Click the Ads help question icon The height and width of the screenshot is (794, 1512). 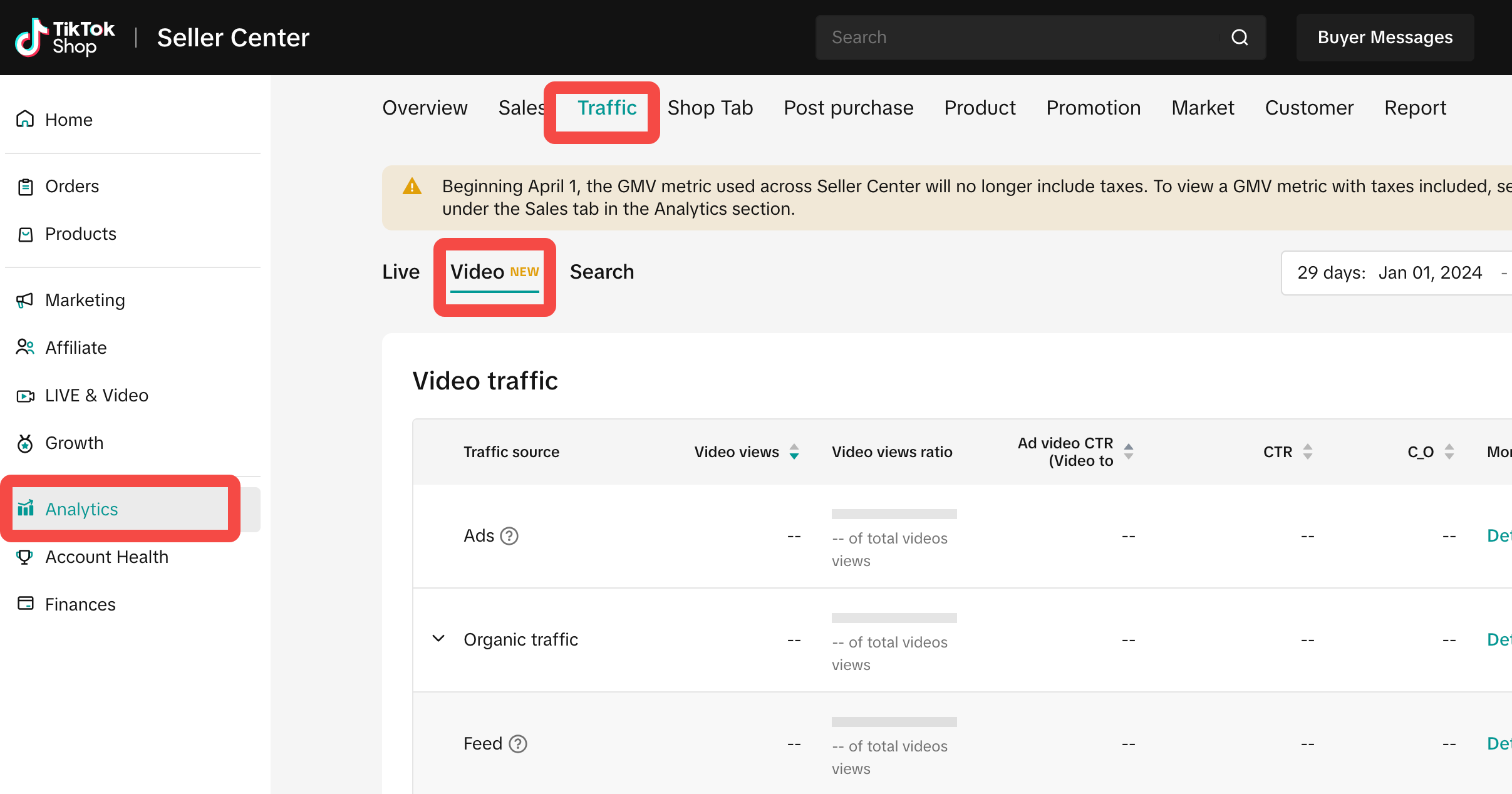509,536
